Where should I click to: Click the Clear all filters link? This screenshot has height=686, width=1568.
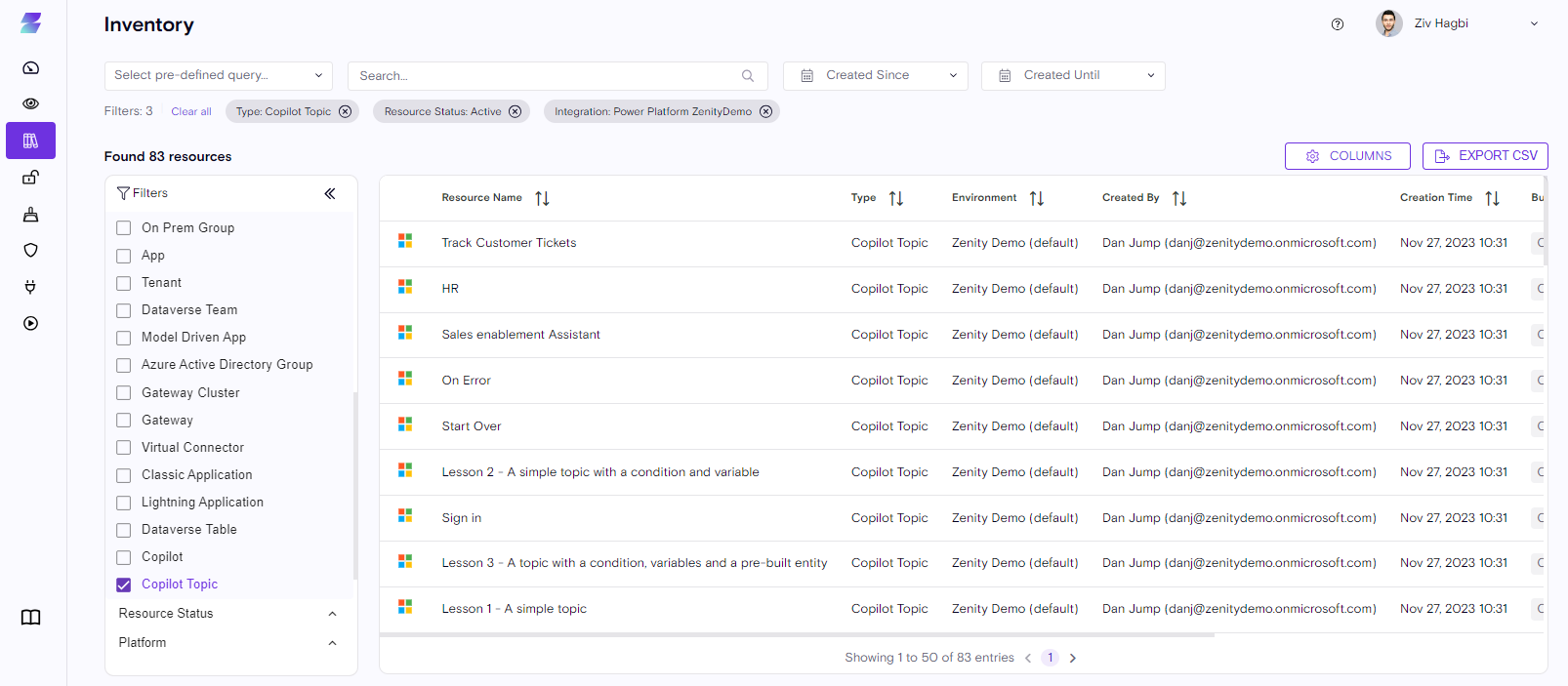pyautogui.click(x=191, y=111)
